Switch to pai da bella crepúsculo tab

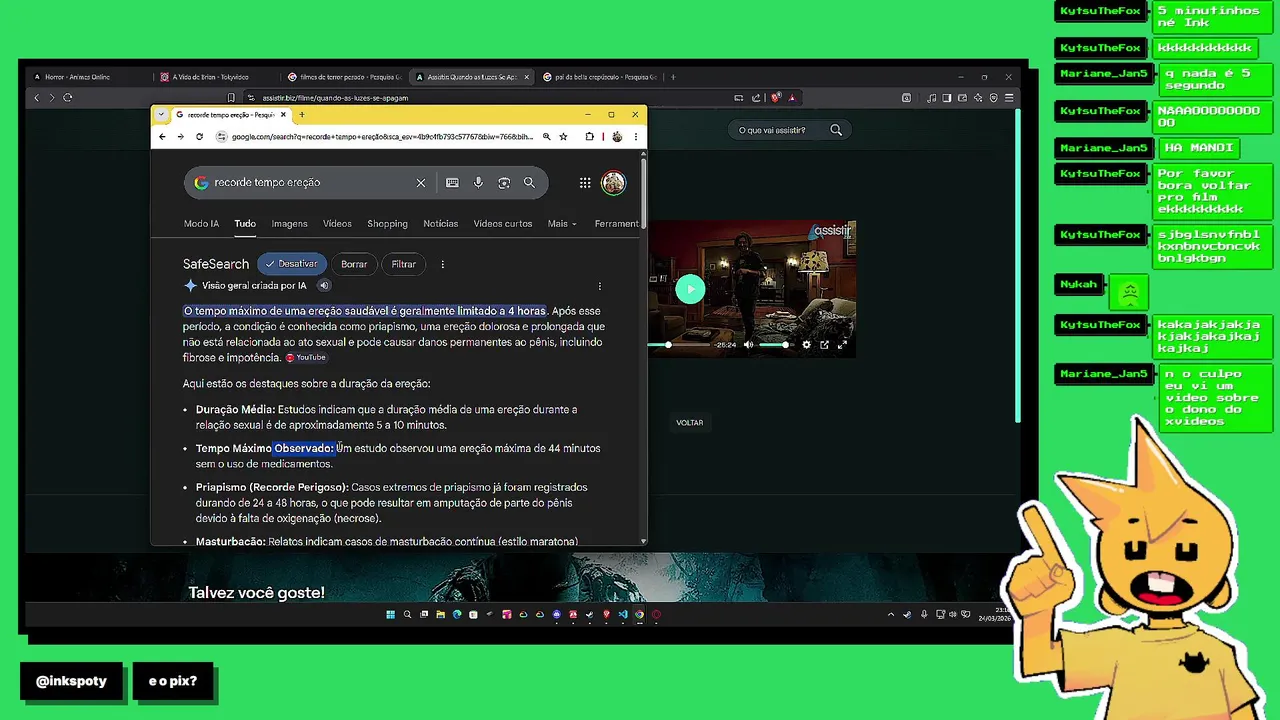[x=600, y=77]
